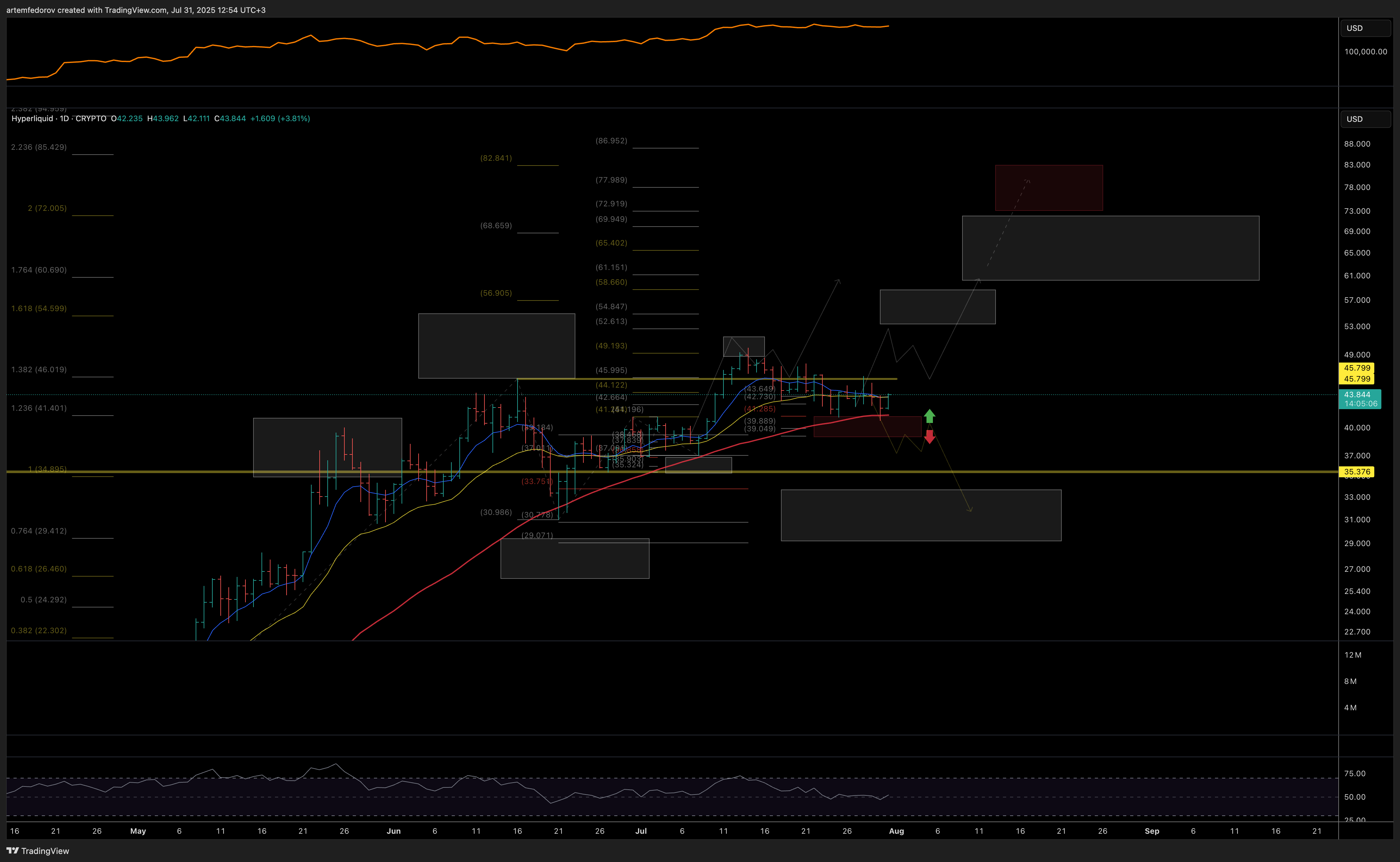
Task: Click the level label (68.659)
Action: pyautogui.click(x=496, y=226)
